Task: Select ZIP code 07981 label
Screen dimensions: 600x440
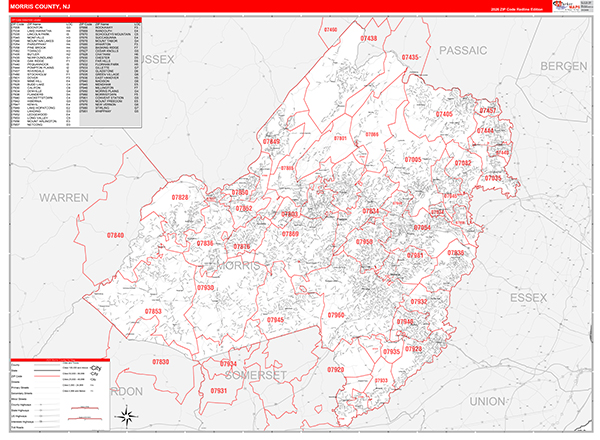Action: pos(415,255)
